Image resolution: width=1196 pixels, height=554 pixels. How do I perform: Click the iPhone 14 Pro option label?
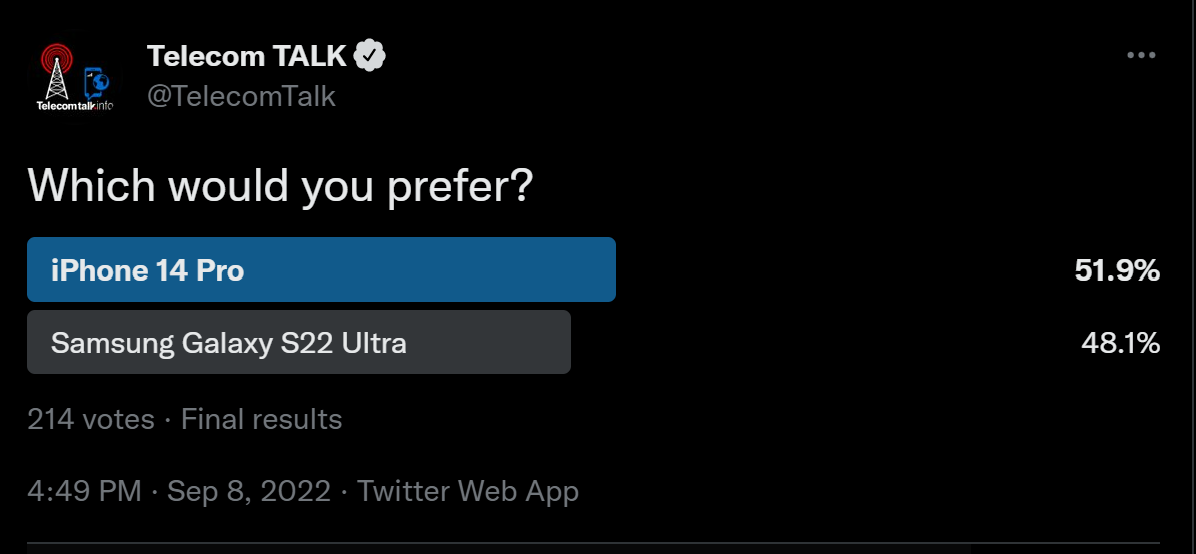pos(147,270)
